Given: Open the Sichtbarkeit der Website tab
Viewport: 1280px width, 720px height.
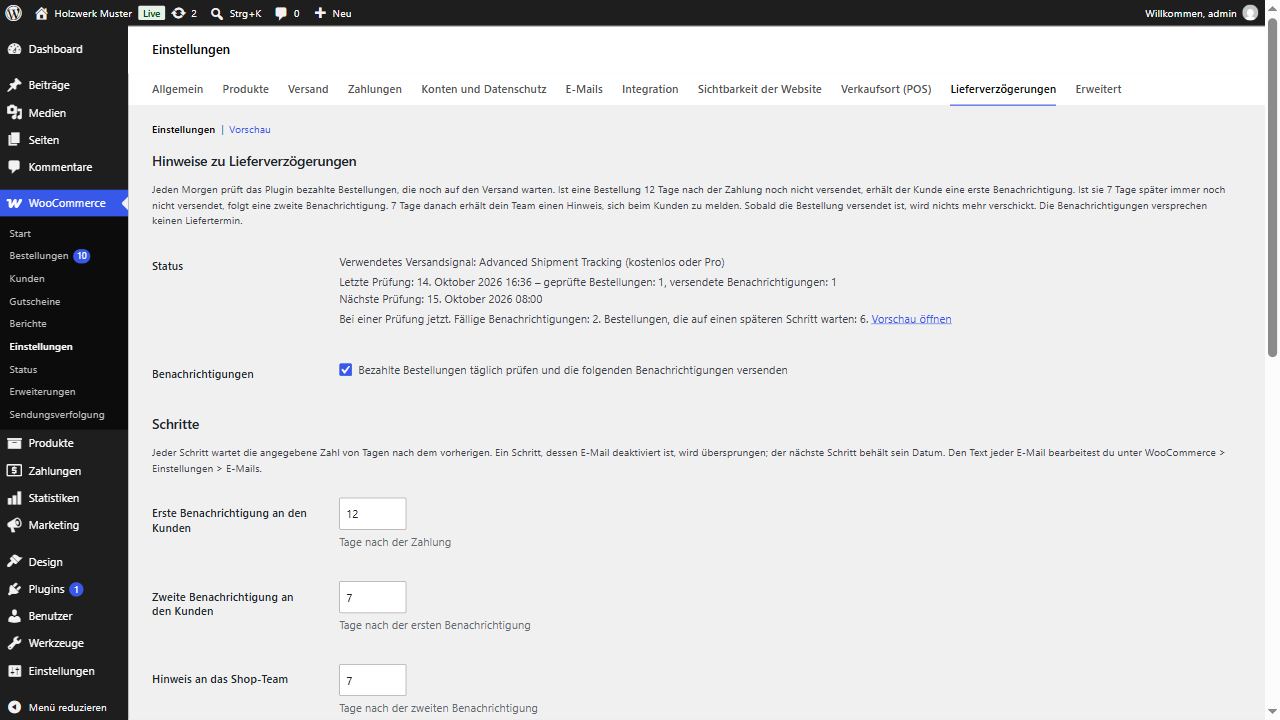Looking at the screenshot, I should click(760, 89).
